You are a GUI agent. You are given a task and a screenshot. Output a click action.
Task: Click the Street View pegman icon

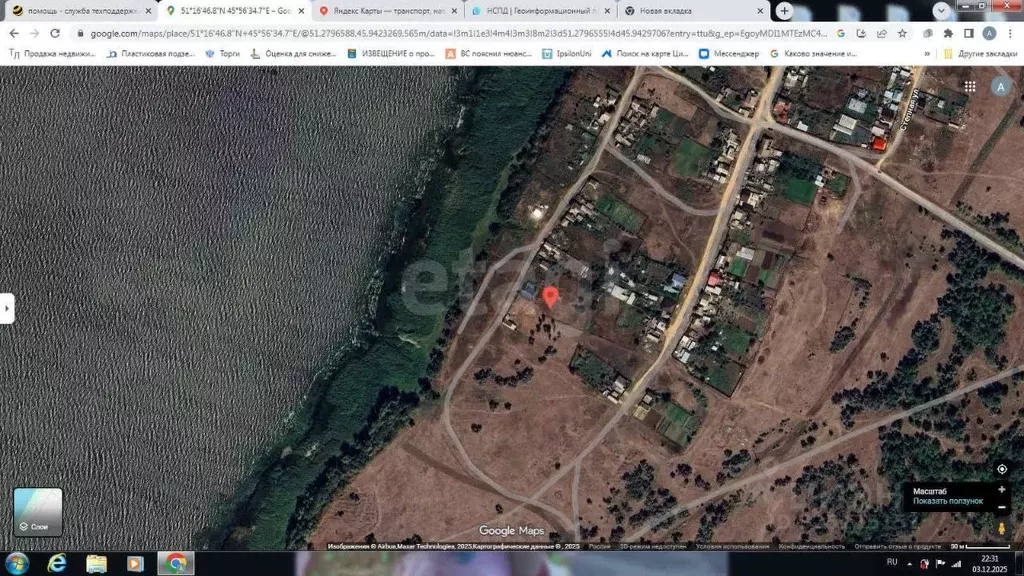click(1001, 527)
